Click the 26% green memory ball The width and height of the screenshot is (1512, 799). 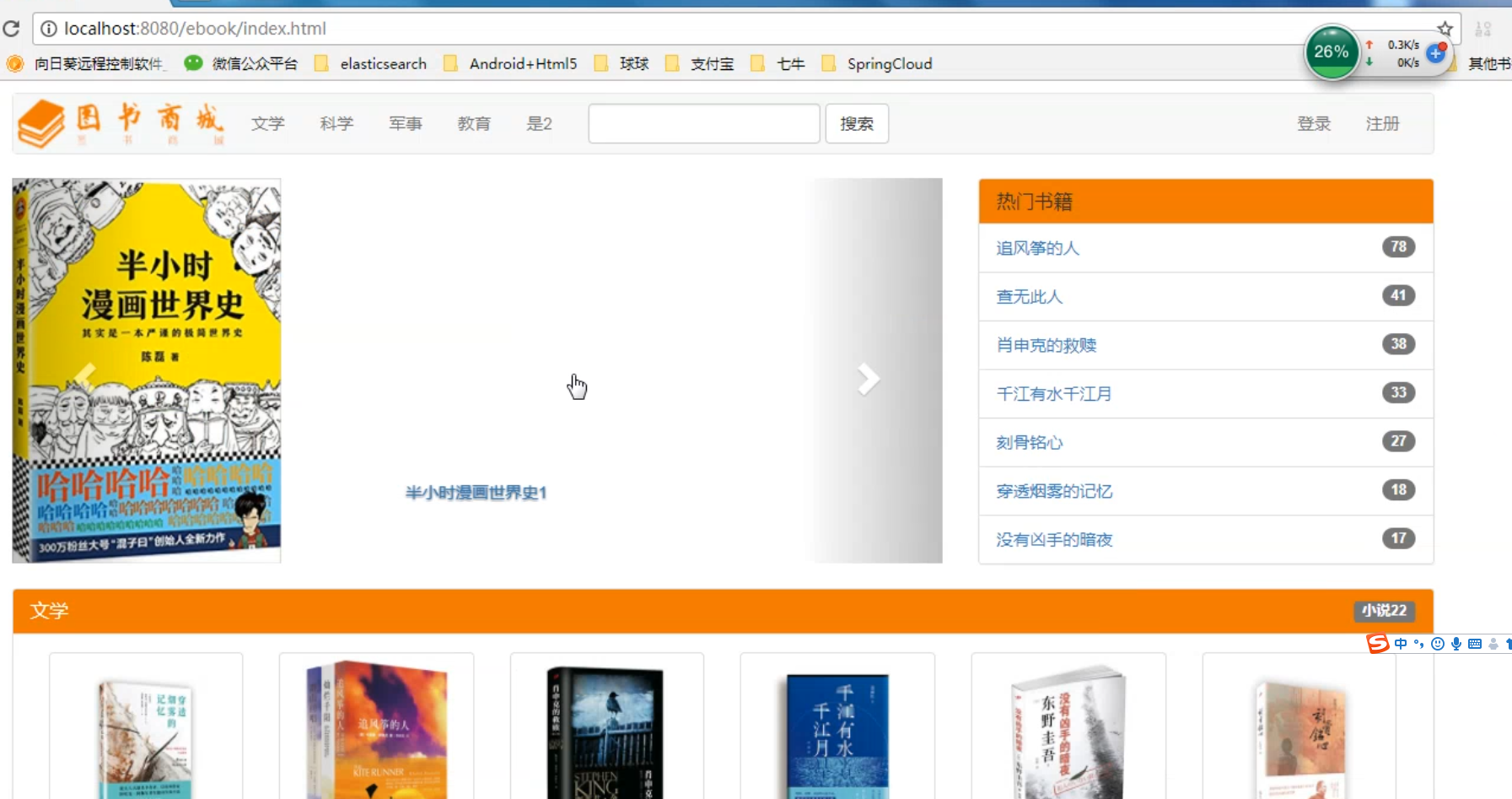click(x=1332, y=51)
